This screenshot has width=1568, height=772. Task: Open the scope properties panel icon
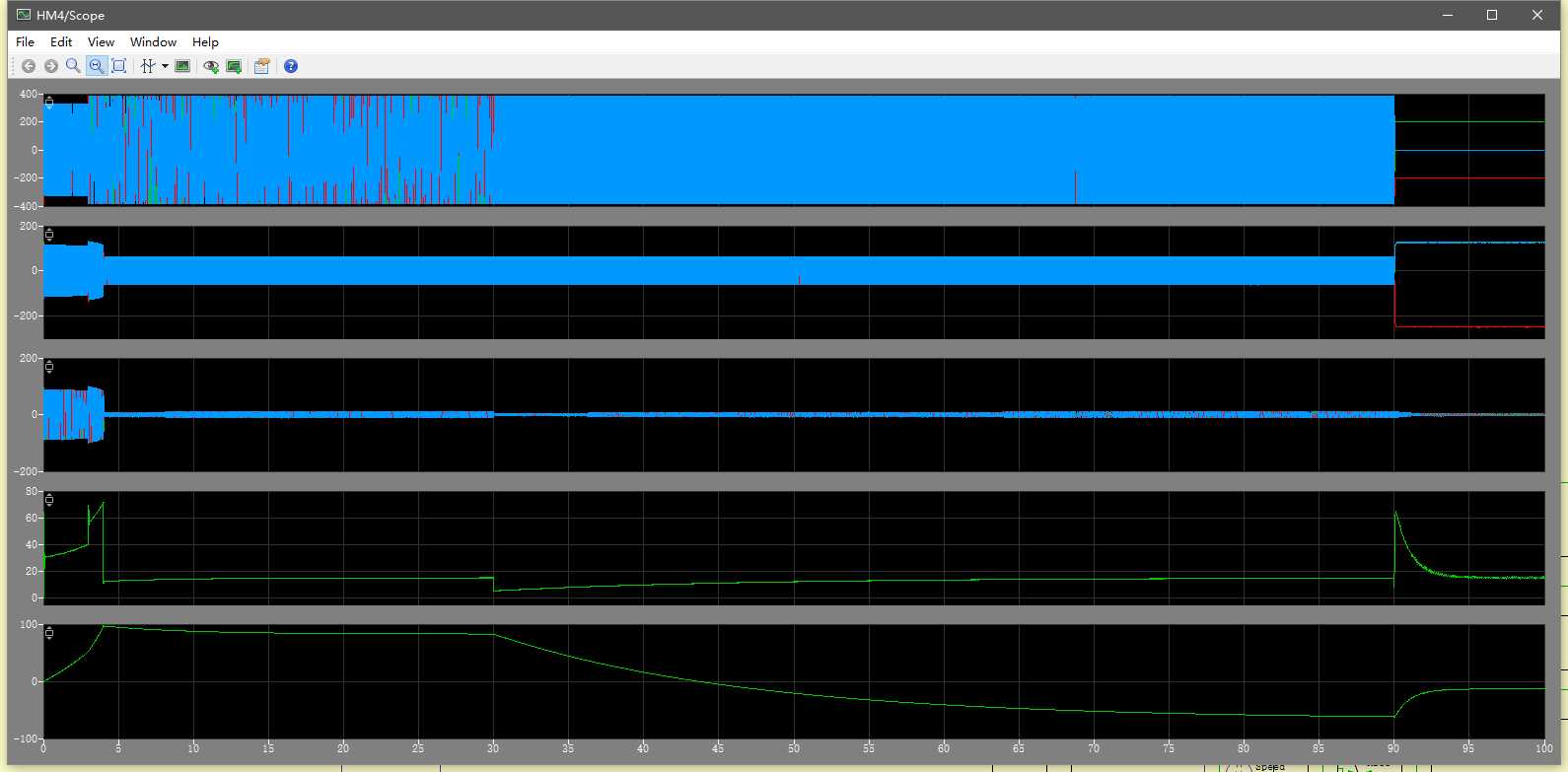pos(261,66)
